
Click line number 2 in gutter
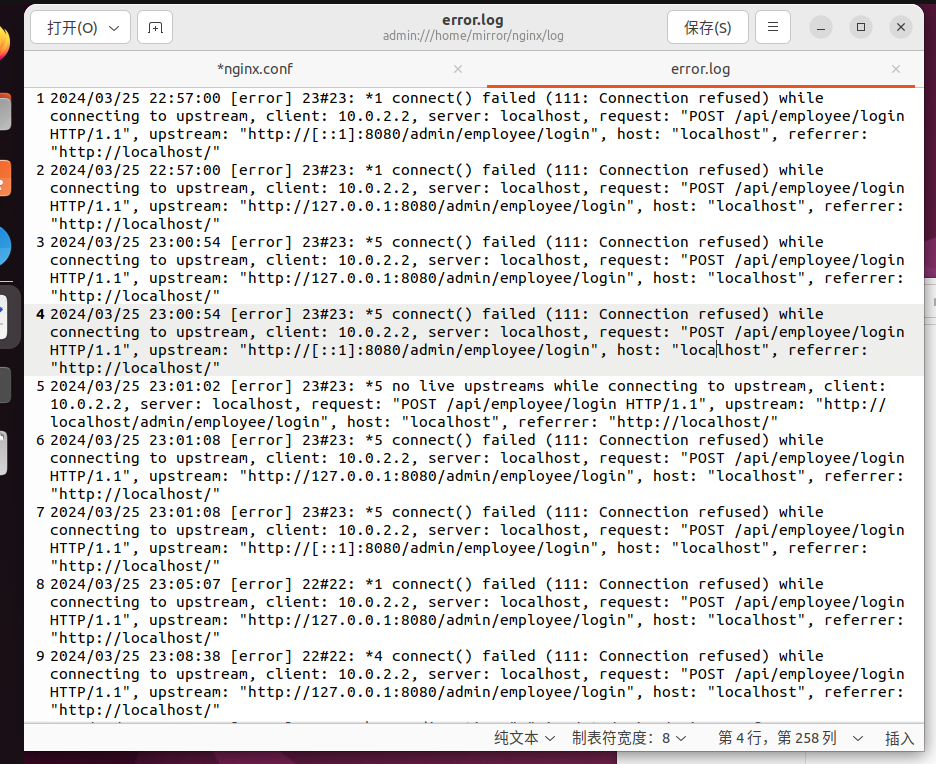point(41,170)
